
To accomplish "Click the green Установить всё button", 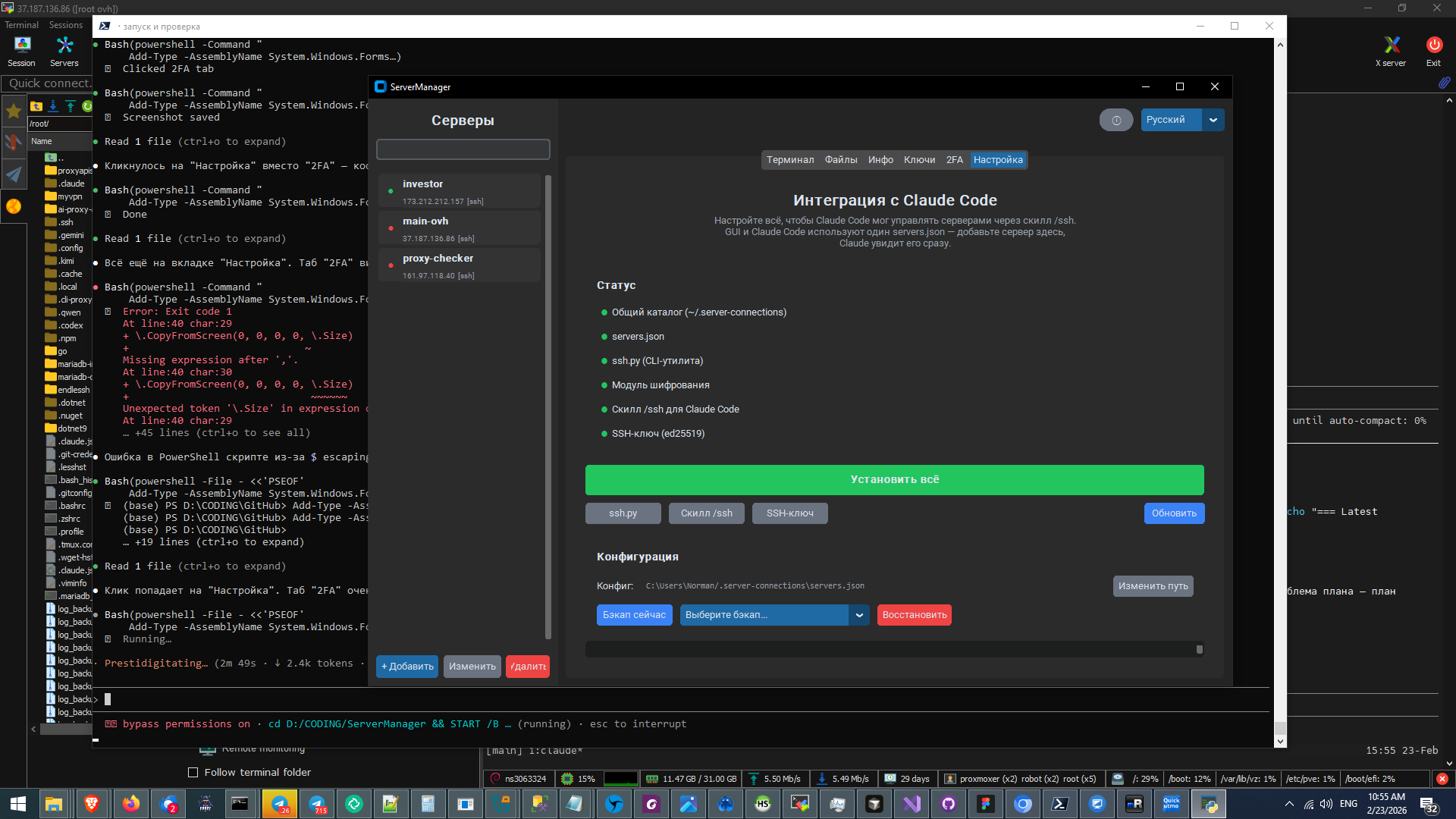I will 894,480.
